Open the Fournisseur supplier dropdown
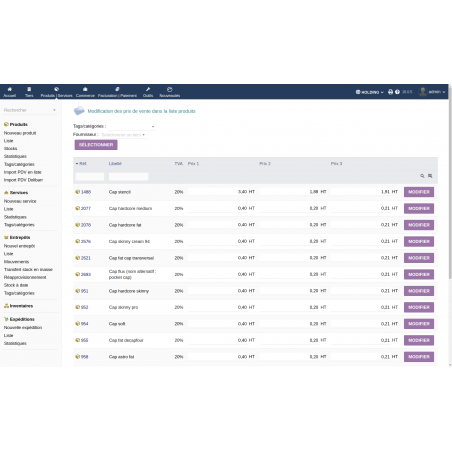The image size is (452, 452). 123,135
